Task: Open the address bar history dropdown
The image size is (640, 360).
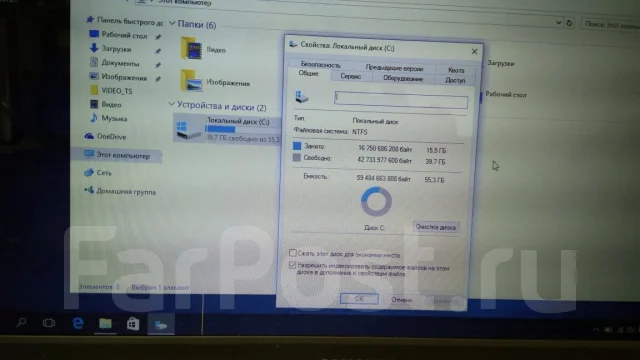Action: pyautogui.click(x=558, y=23)
